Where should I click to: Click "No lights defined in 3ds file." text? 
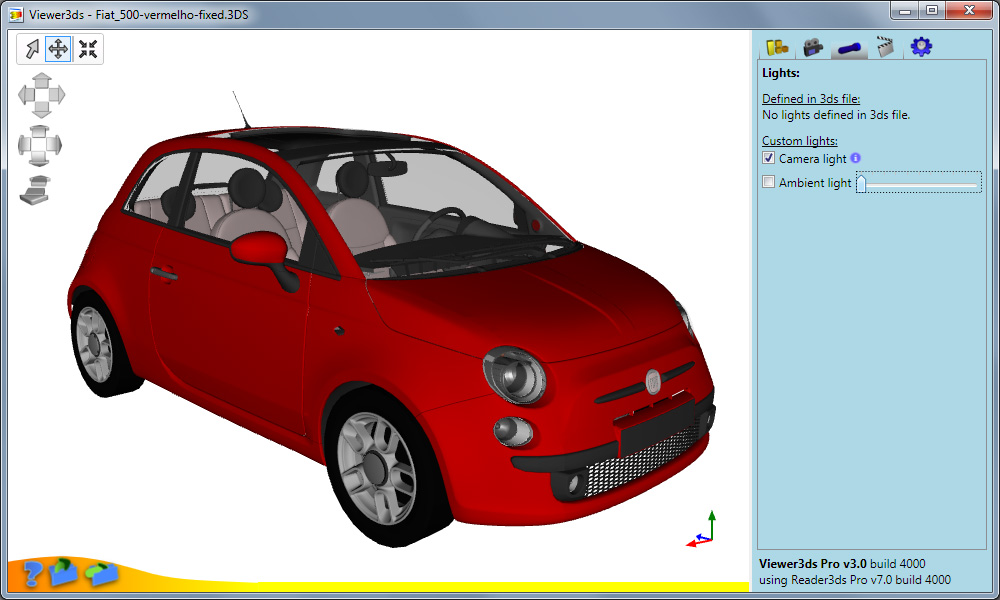tap(836, 115)
